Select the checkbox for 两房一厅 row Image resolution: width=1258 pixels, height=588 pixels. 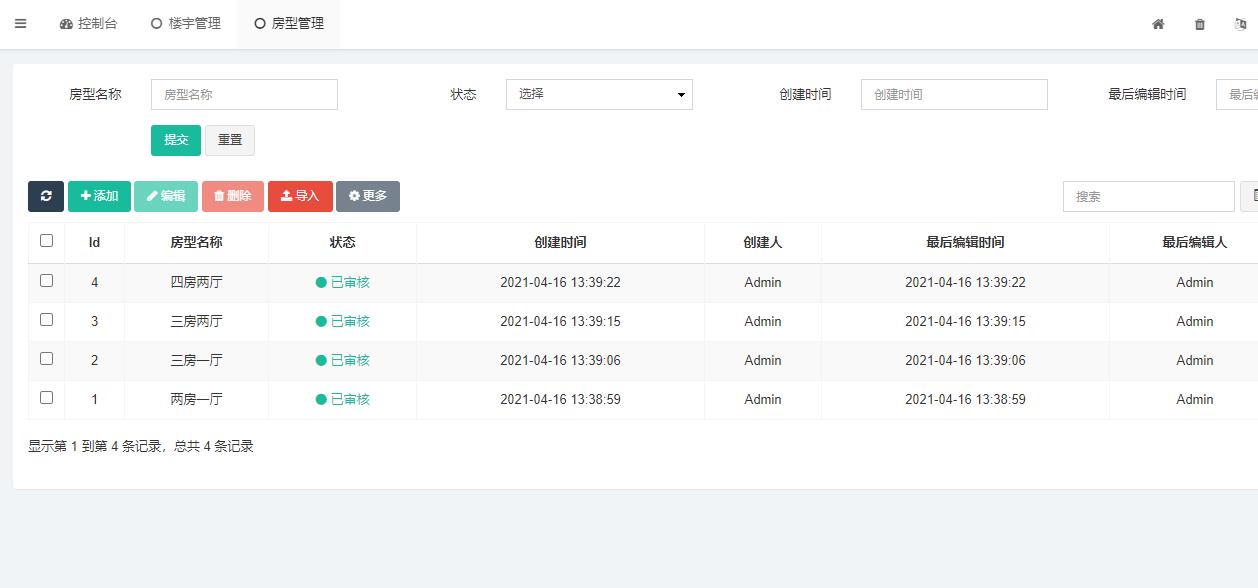coord(46,398)
